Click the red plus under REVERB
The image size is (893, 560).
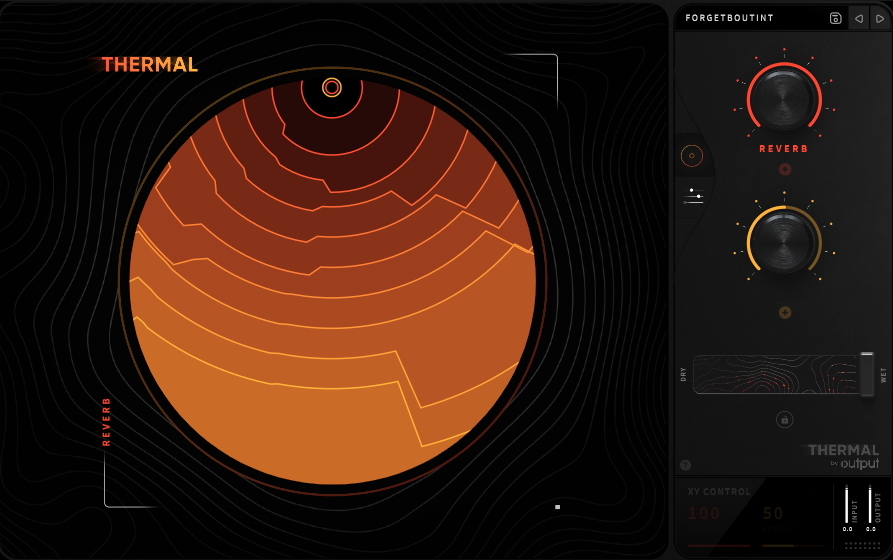click(784, 170)
